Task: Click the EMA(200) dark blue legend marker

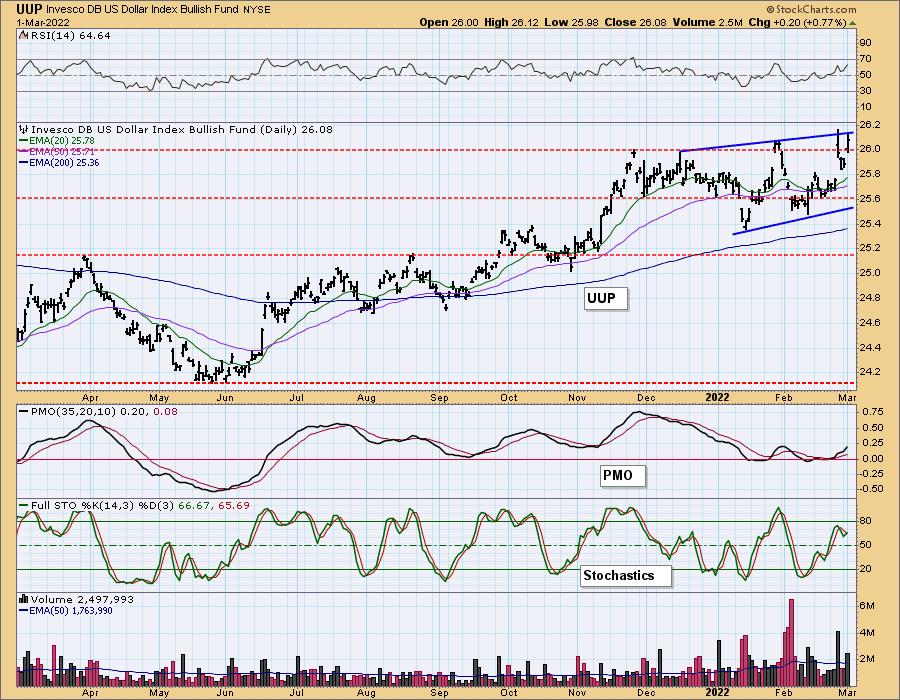Action: 24,163
